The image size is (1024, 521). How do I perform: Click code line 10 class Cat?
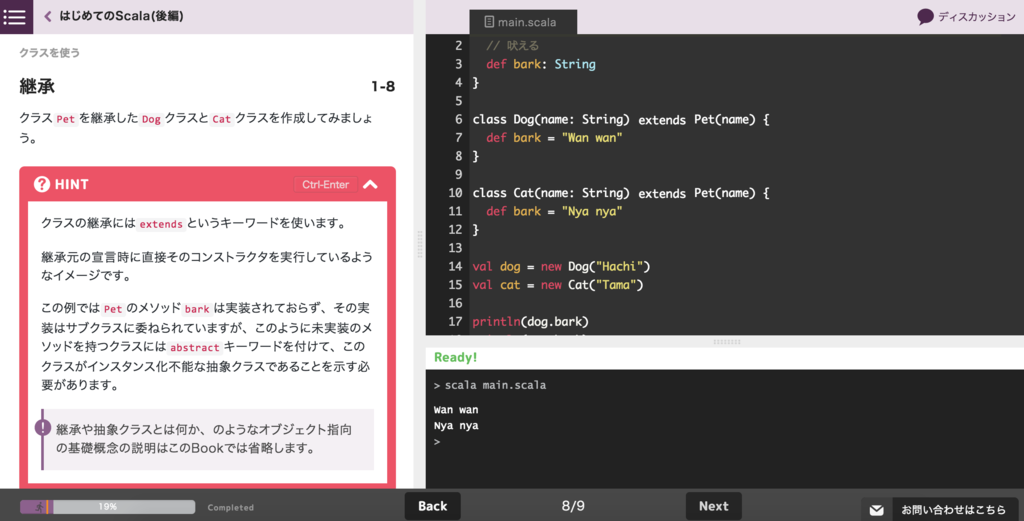click(620, 193)
